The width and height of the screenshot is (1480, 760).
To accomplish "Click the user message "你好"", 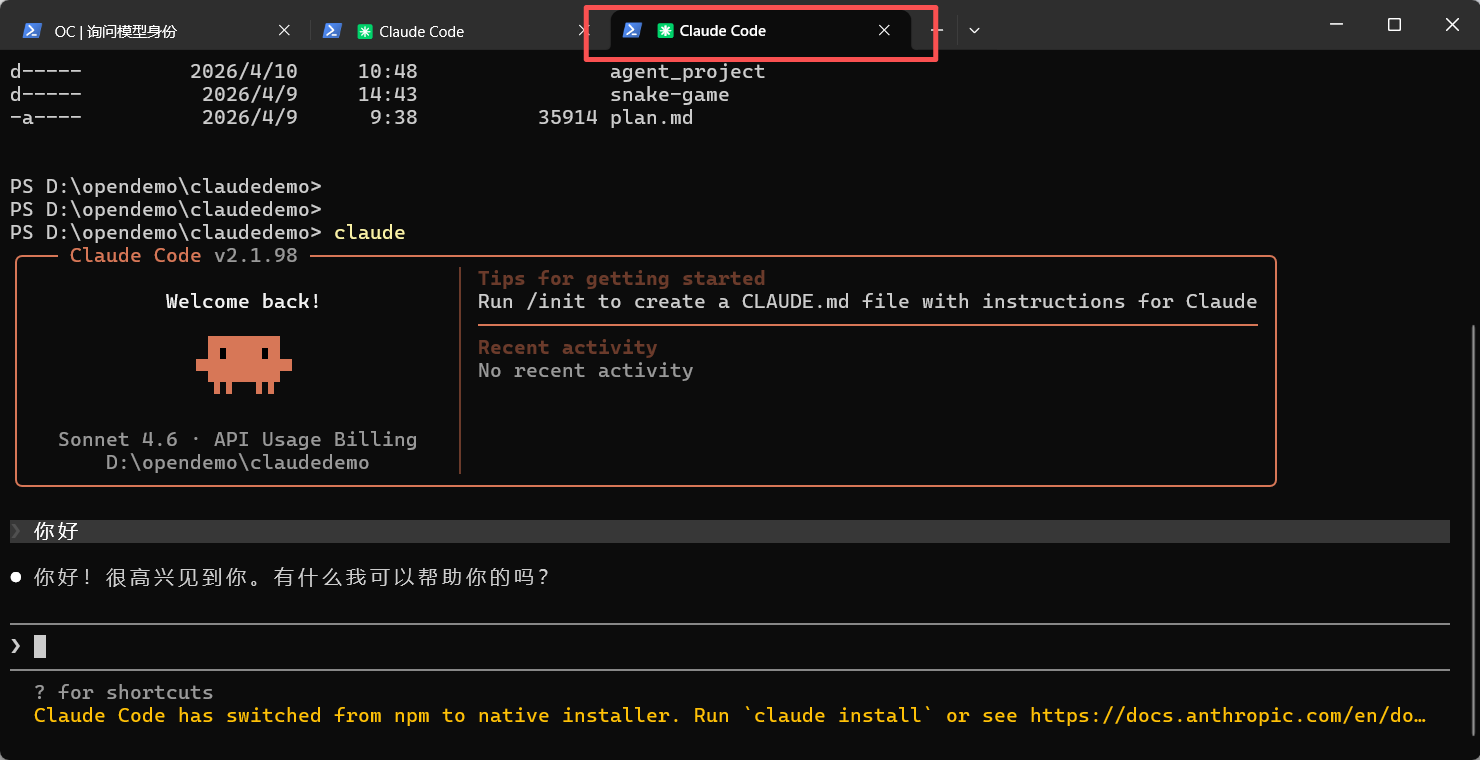I will pyautogui.click(x=56, y=532).
